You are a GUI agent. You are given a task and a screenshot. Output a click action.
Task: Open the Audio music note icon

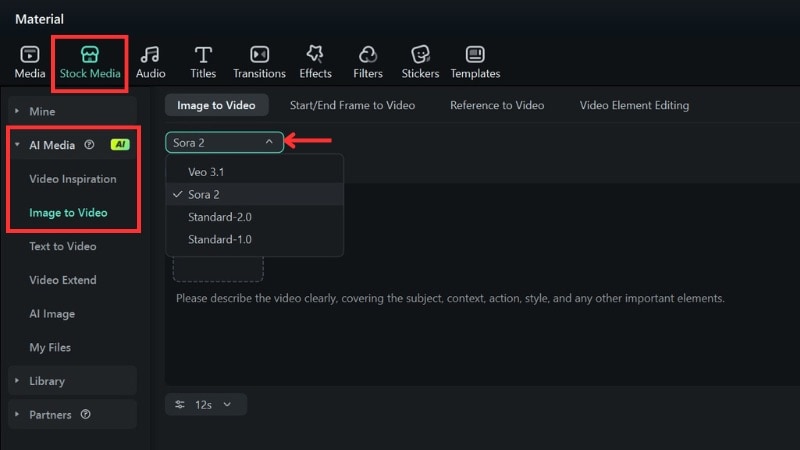tap(151, 54)
